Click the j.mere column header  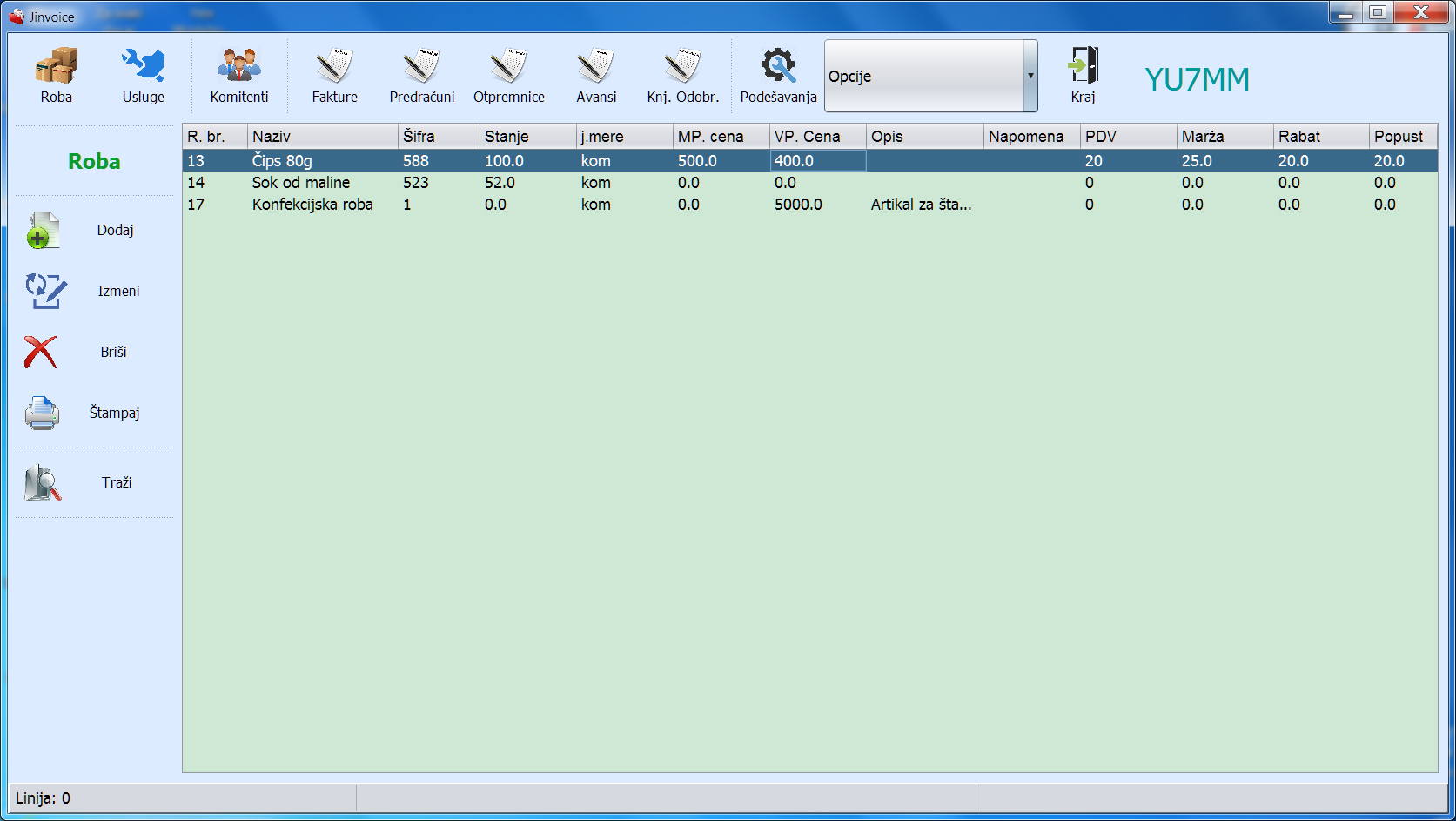coord(625,137)
